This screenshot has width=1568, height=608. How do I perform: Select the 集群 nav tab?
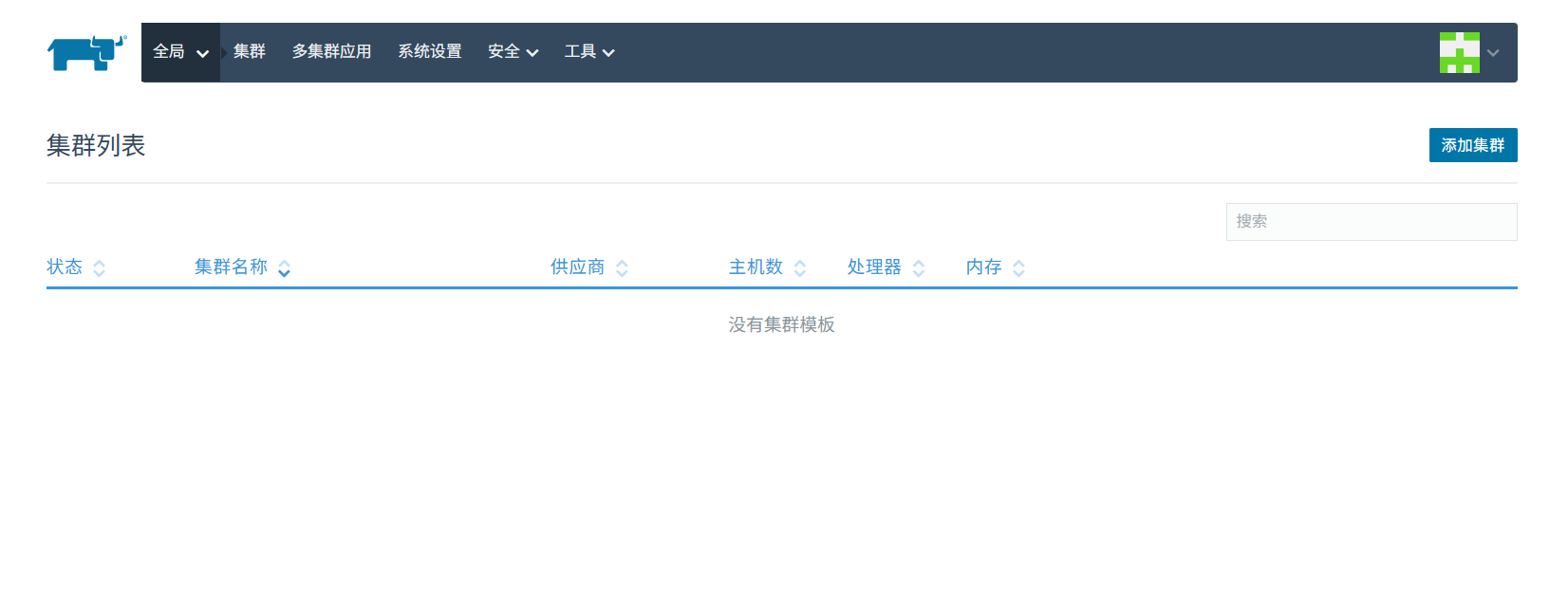click(x=250, y=52)
